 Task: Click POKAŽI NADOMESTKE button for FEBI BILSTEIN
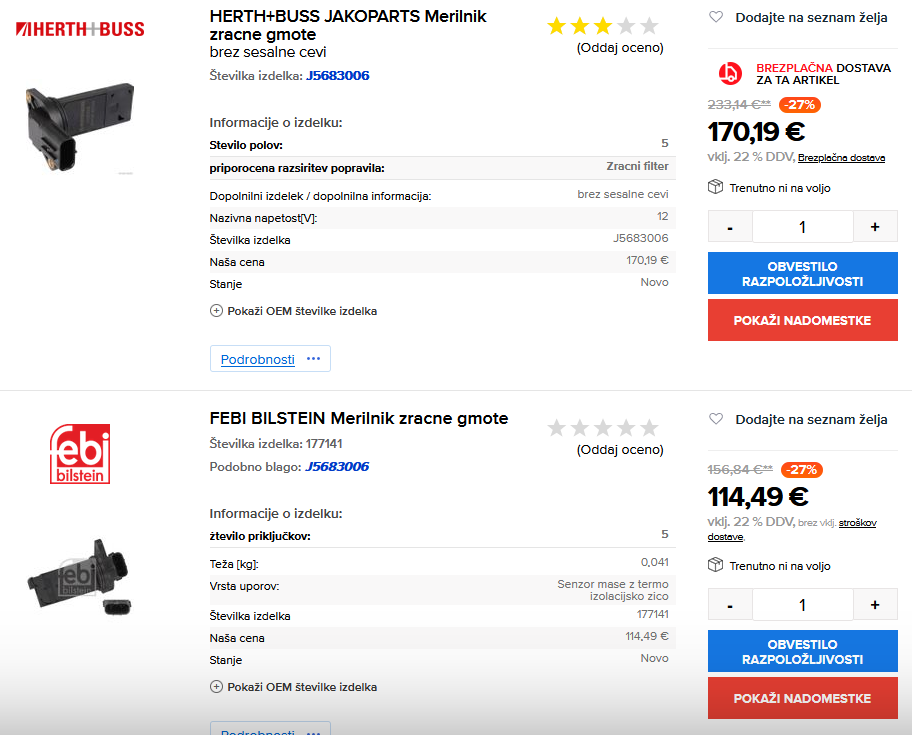click(x=803, y=698)
